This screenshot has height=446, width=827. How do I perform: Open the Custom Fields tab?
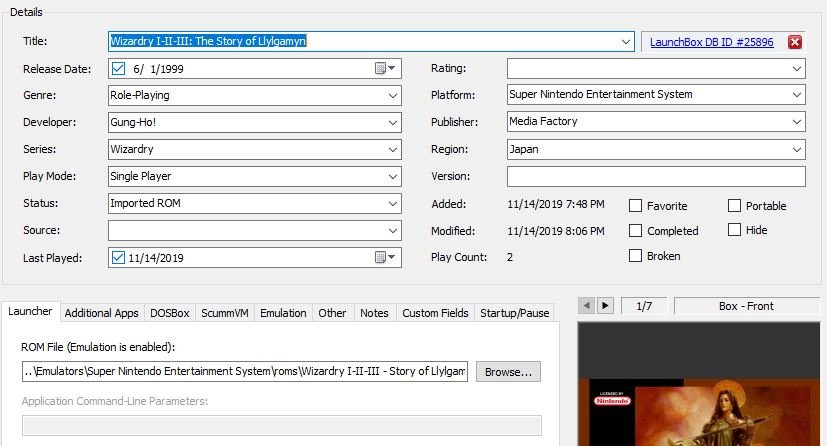(x=435, y=313)
